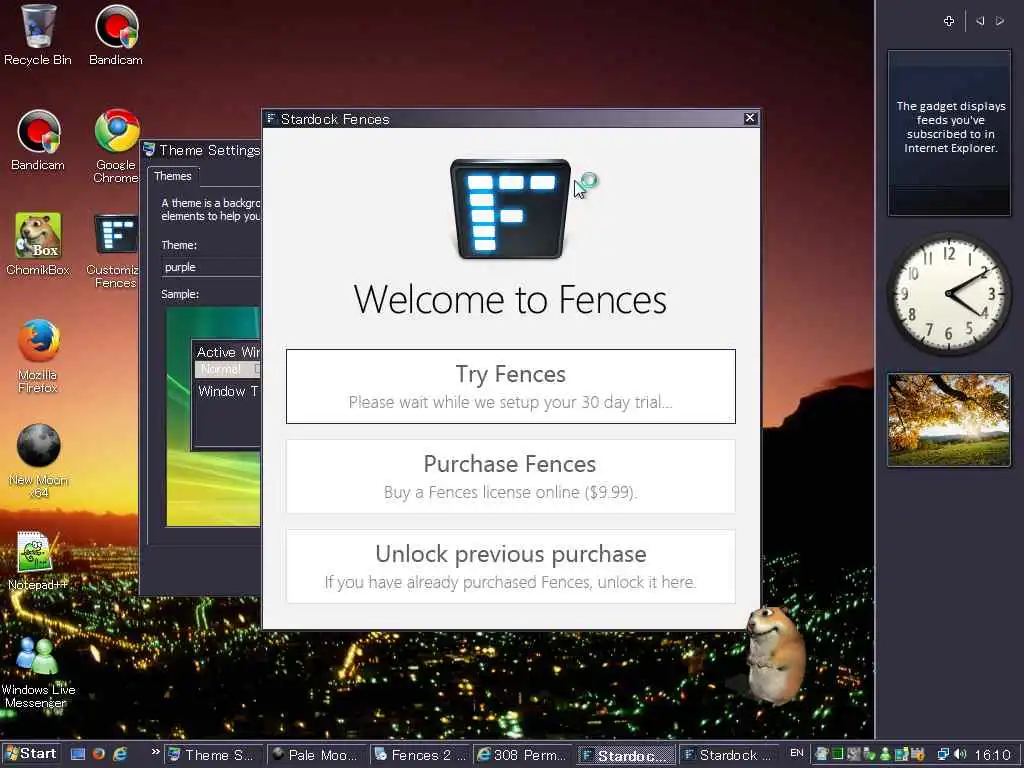
Task: Click the feed headlines sidebar gadget
Action: pos(950,133)
